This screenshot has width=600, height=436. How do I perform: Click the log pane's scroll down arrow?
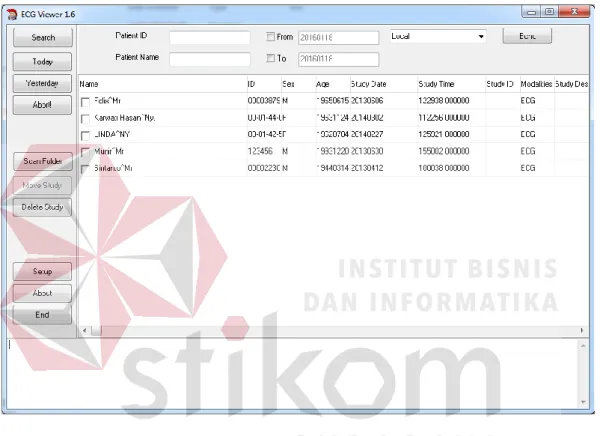coord(583,402)
